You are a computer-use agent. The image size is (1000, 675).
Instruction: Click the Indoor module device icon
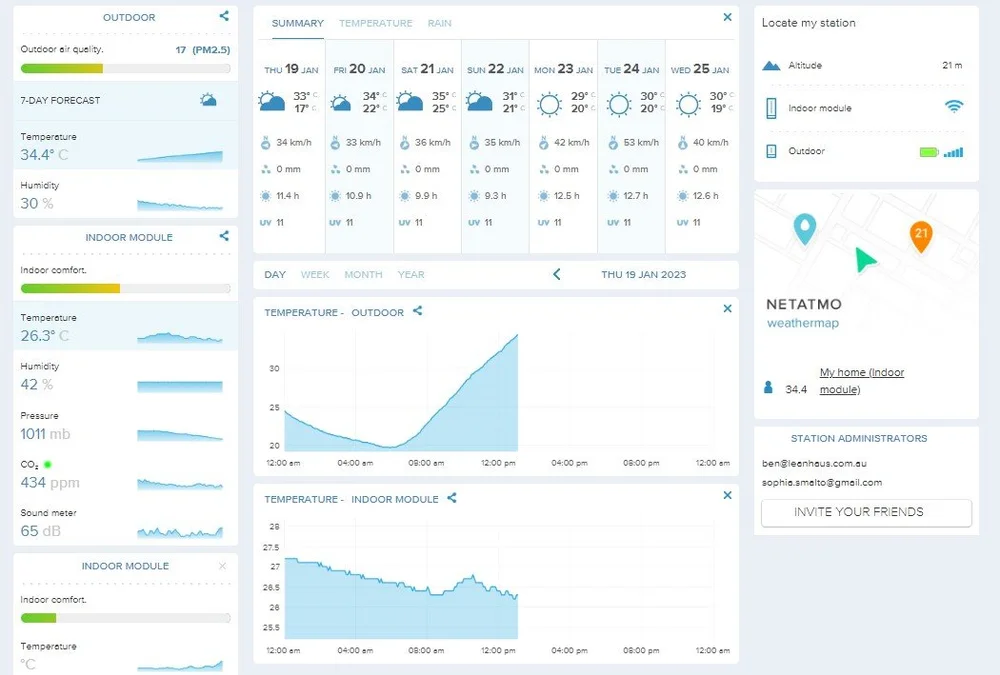coord(771,108)
